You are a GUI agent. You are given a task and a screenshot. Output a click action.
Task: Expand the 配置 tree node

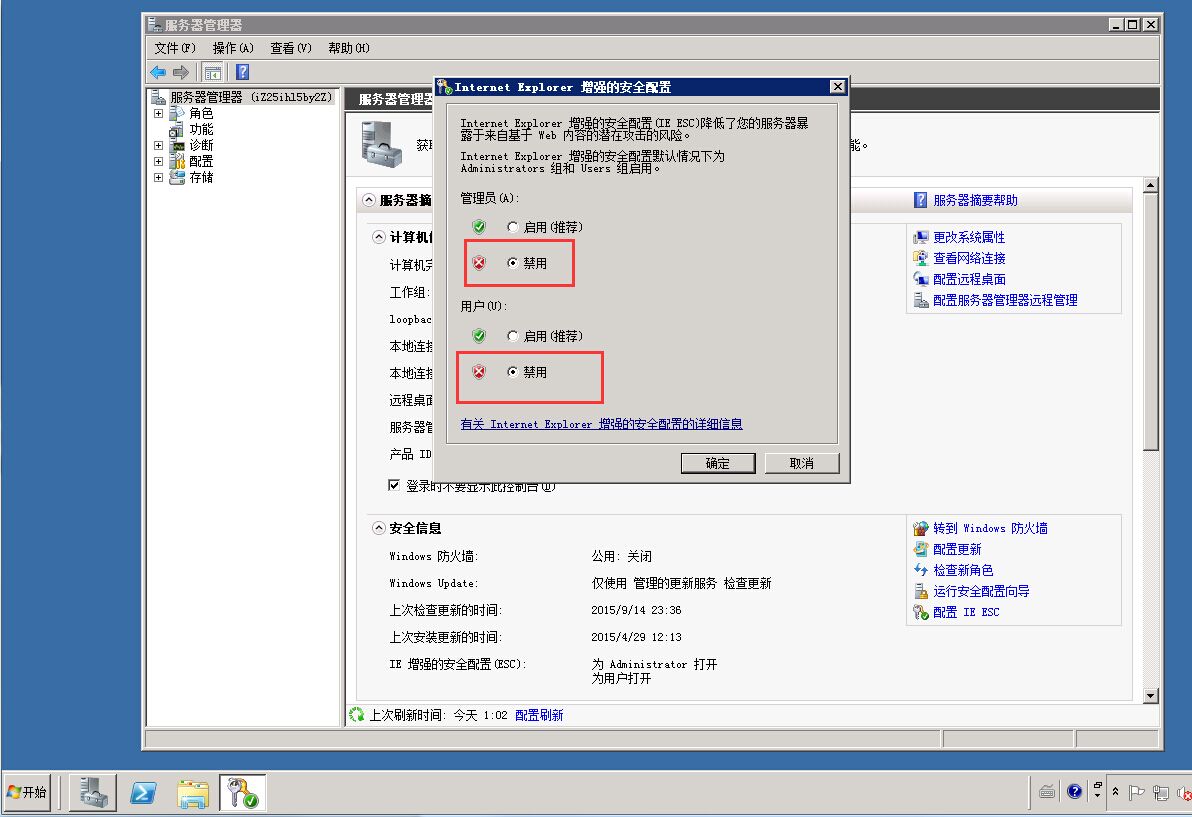coord(158,161)
